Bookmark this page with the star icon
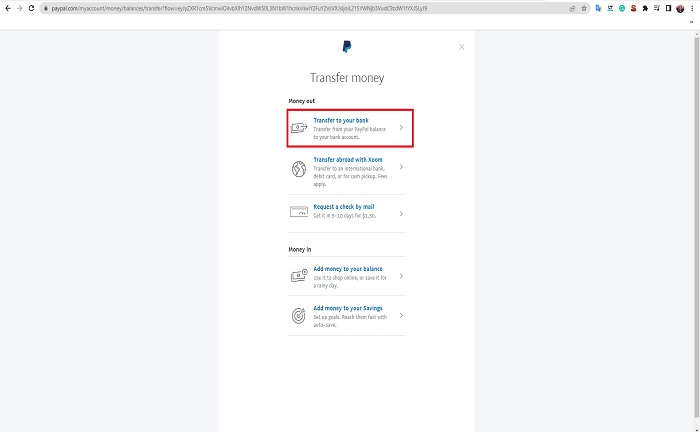700x432 pixels. click(x=584, y=8)
